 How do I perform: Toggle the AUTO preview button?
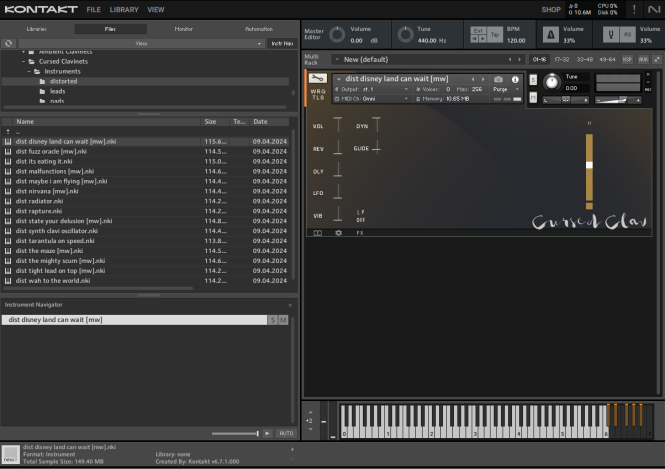285,433
